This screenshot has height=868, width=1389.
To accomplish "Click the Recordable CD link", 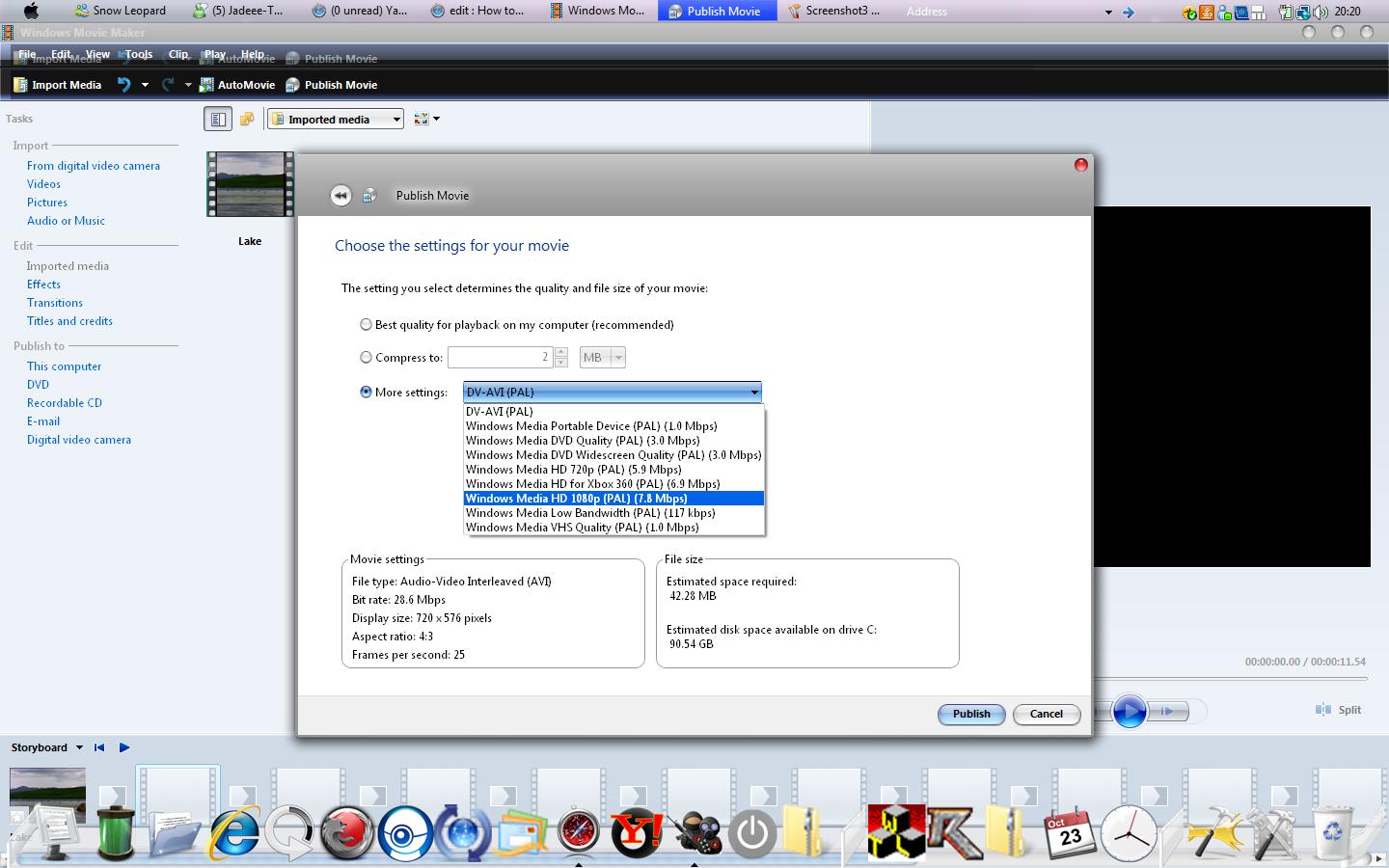I will coord(65,403).
